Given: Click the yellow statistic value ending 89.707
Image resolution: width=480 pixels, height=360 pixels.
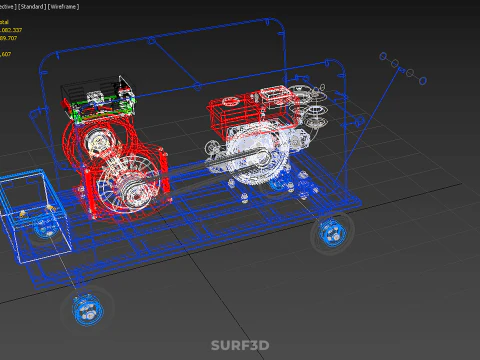Looking at the screenshot, I should pyautogui.click(x=8, y=38).
